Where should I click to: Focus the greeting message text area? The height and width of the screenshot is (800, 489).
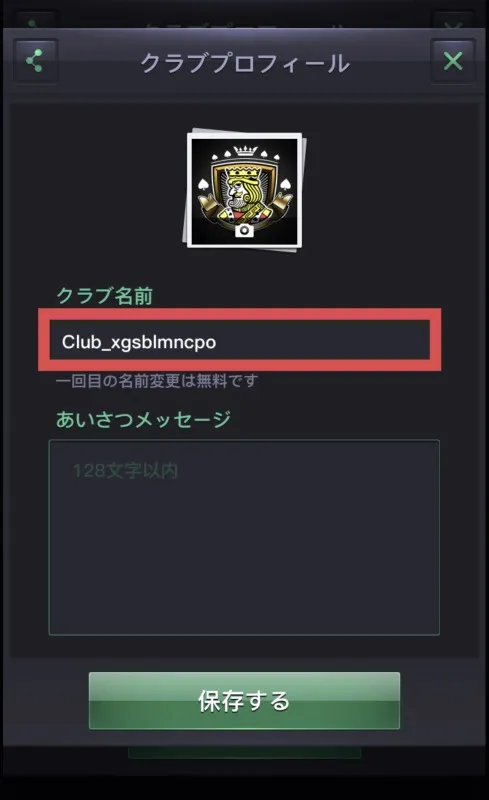coord(244,537)
